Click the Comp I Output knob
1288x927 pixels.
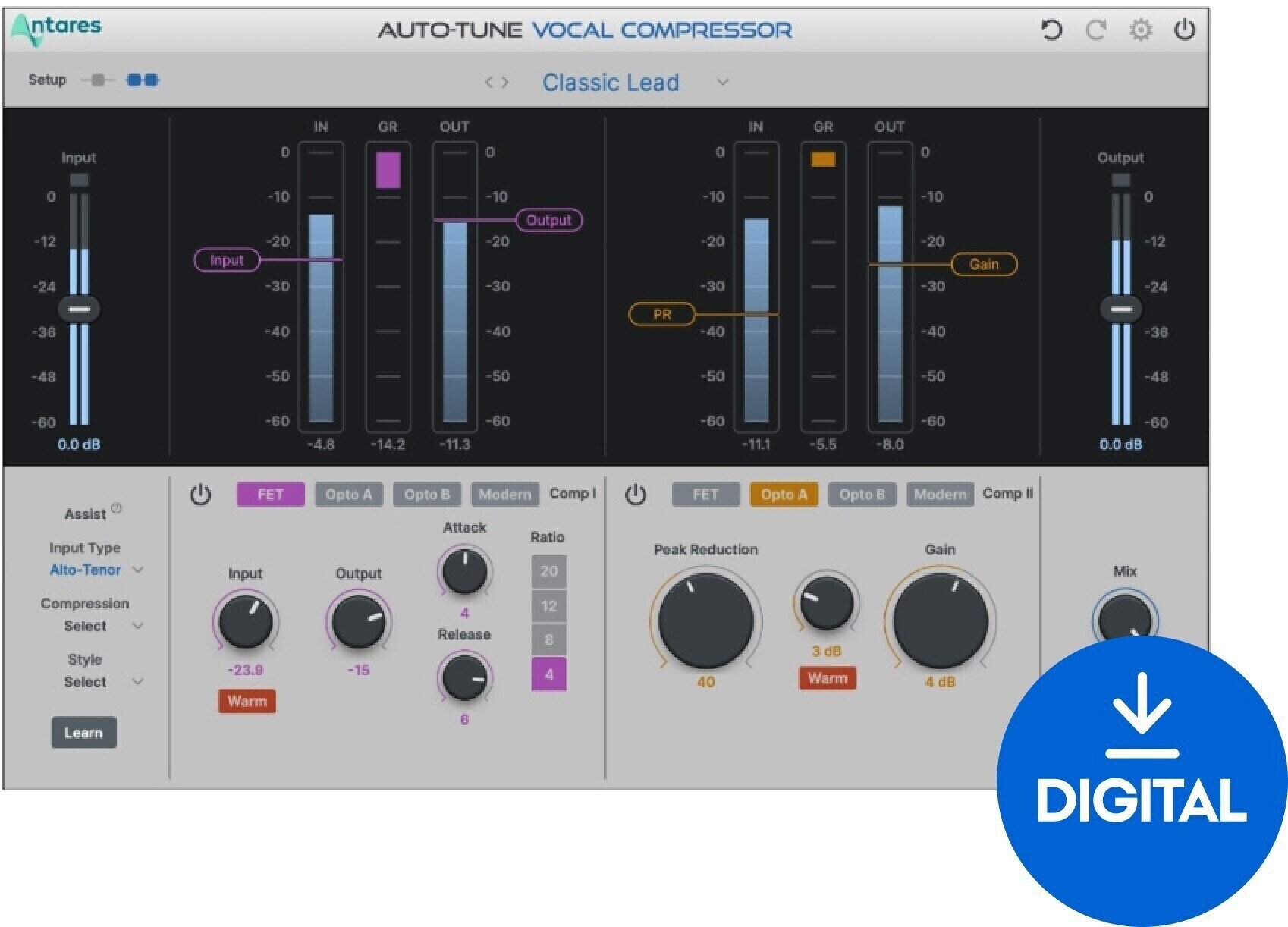point(359,621)
